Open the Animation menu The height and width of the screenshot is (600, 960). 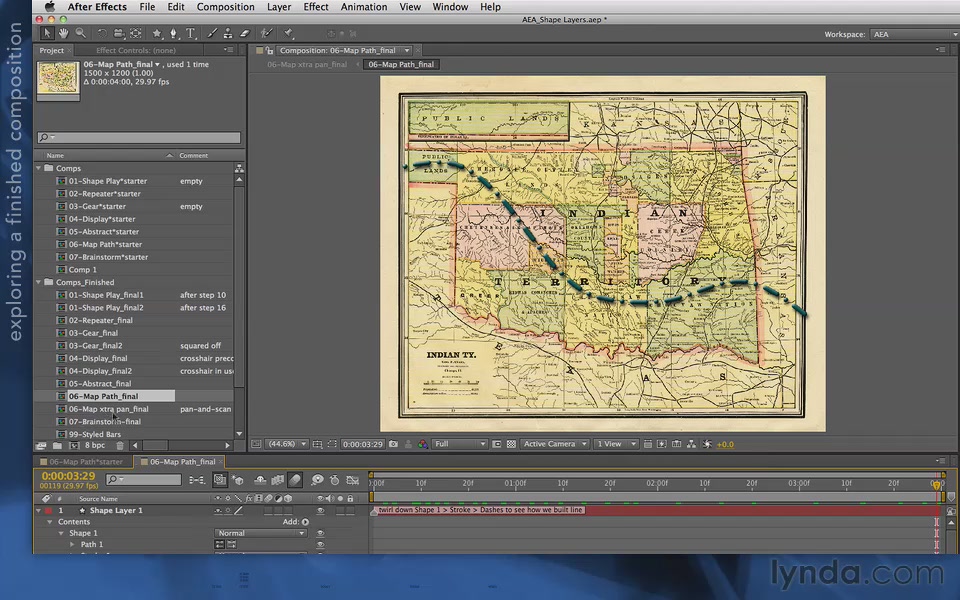(x=364, y=7)
